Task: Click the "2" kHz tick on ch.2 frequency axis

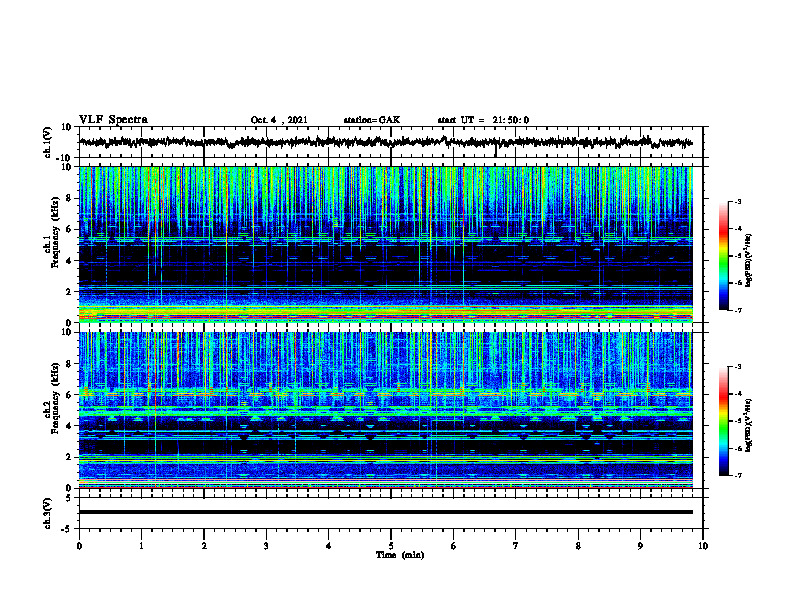Action: (70, 457)
